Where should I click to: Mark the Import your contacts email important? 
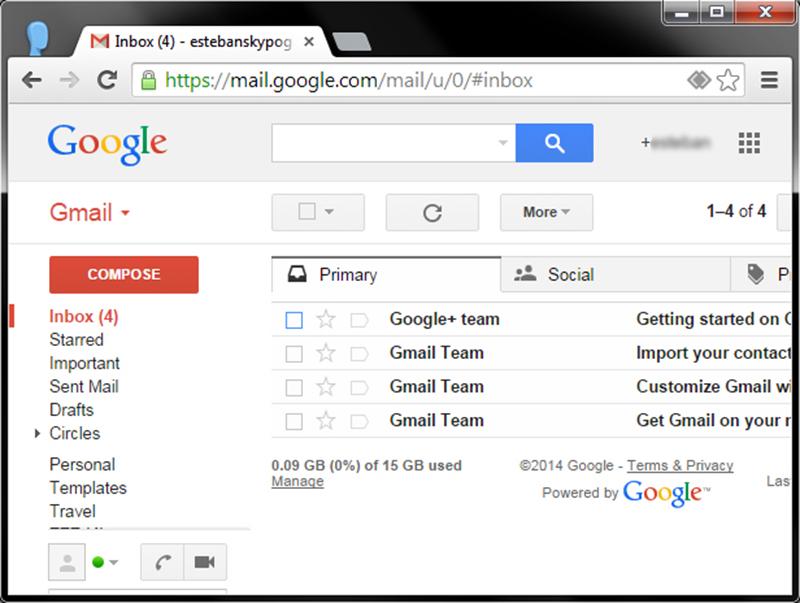pos(359,354)
